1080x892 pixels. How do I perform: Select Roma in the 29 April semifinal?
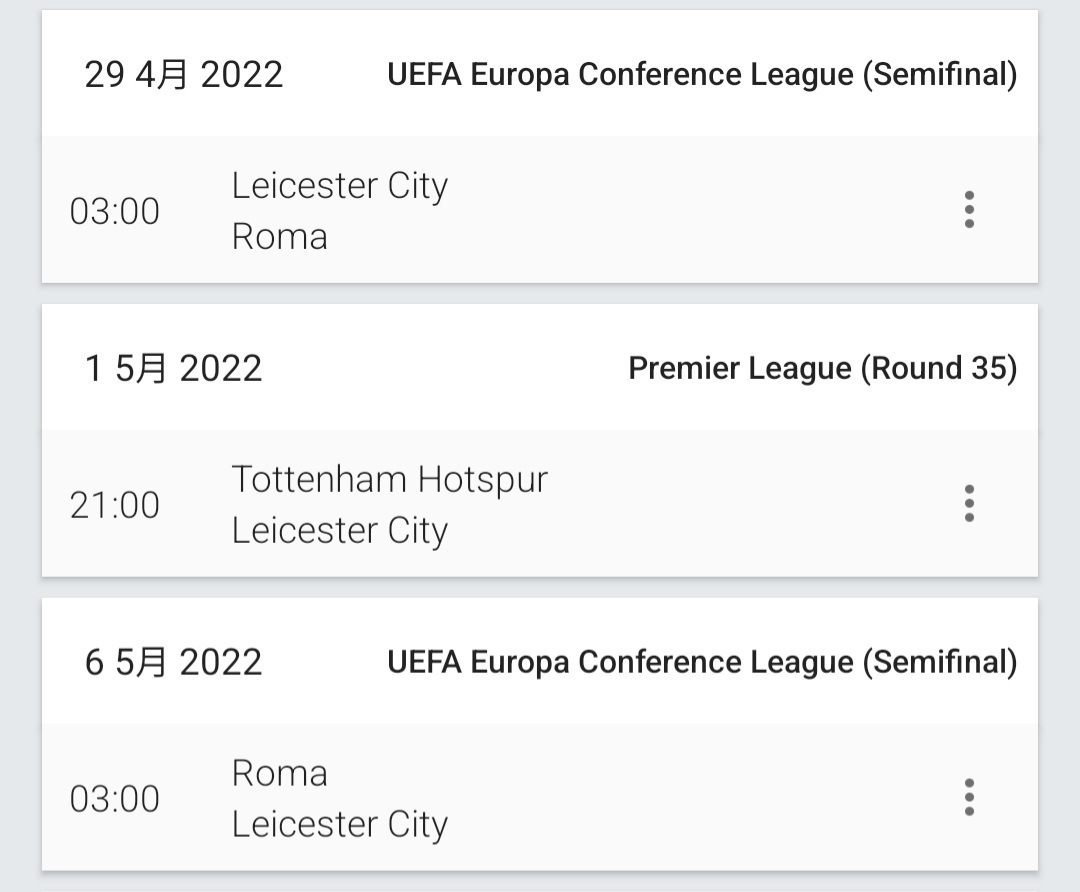280,237
